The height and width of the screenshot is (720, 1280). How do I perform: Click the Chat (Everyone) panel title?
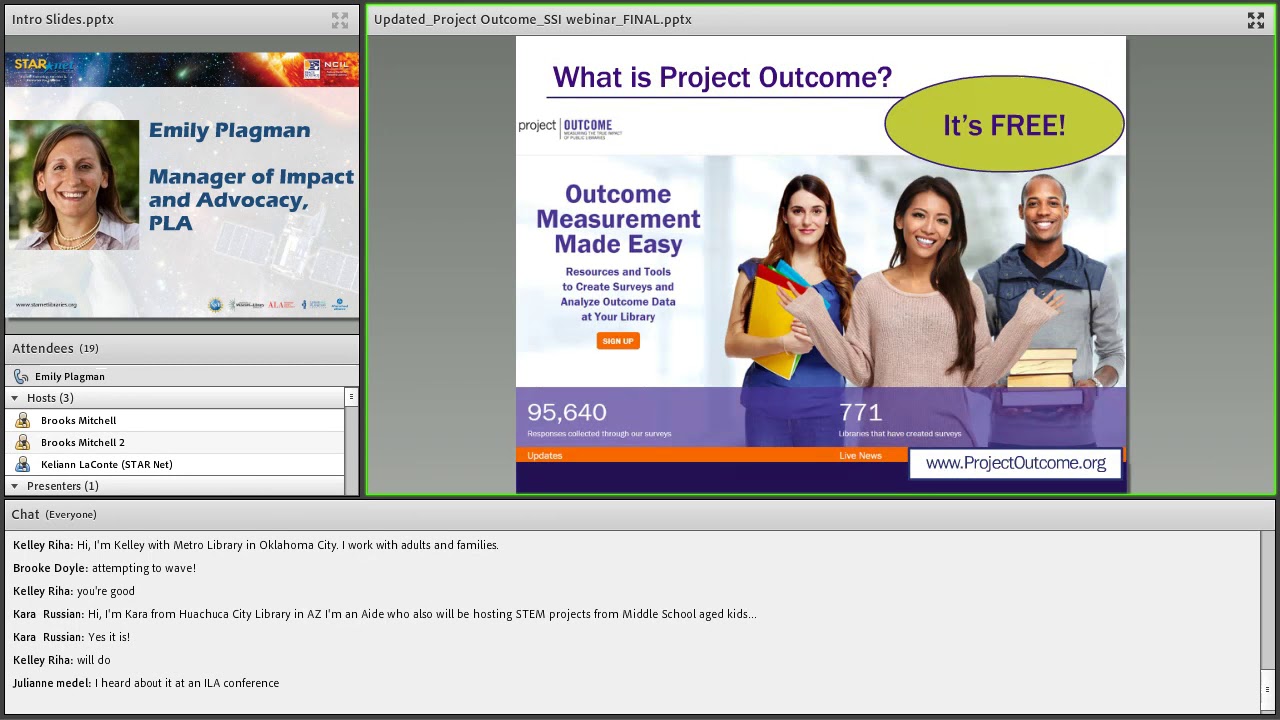pyautogui.click(x=54, y=514)
